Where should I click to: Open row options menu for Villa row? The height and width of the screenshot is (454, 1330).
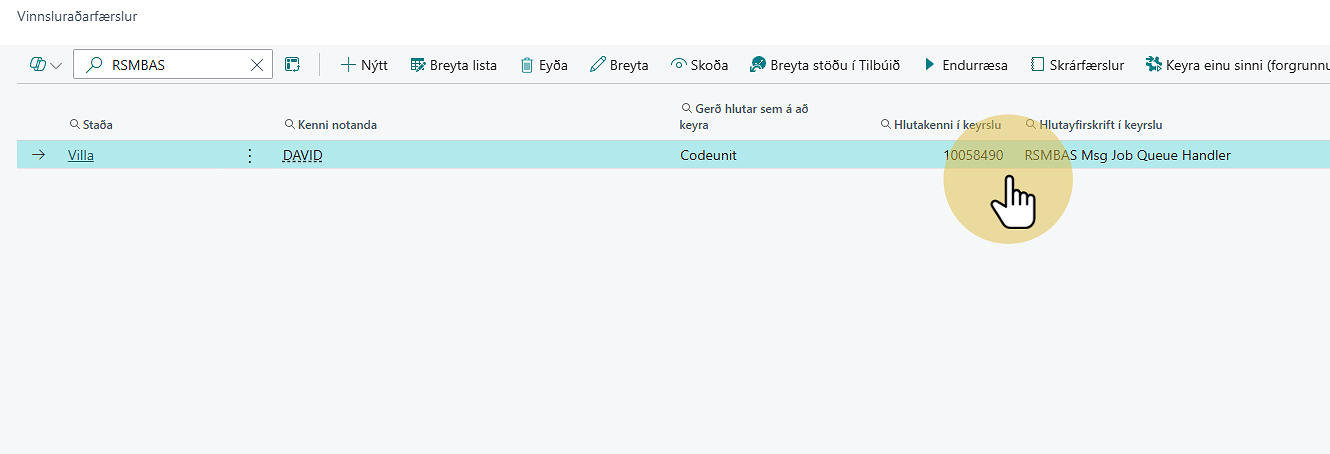tap(250, 155)
